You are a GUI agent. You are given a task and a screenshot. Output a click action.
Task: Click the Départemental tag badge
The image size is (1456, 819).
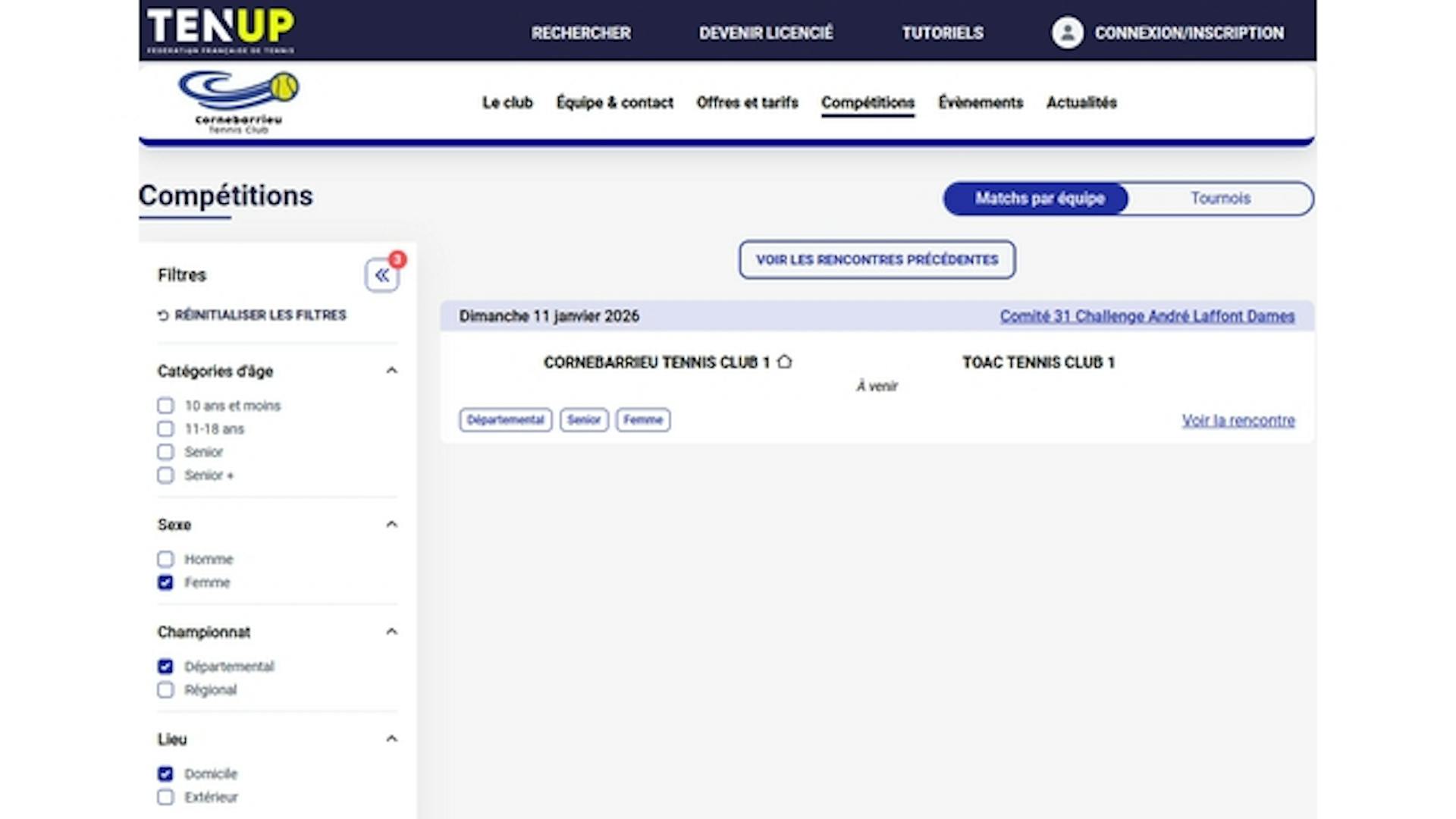505,420
